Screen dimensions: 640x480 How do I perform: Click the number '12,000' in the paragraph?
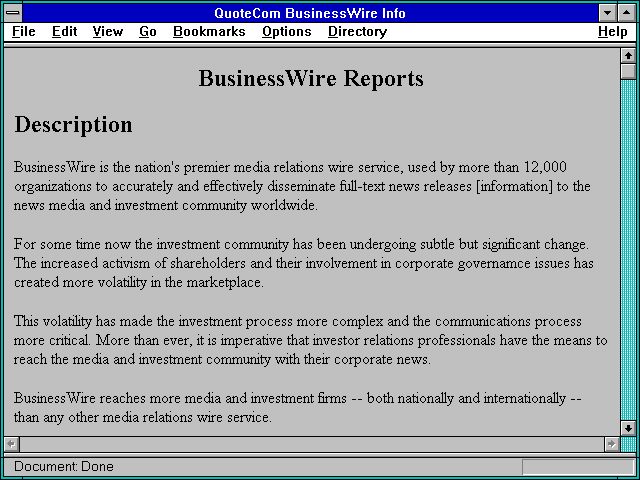[x=545, y=167]
